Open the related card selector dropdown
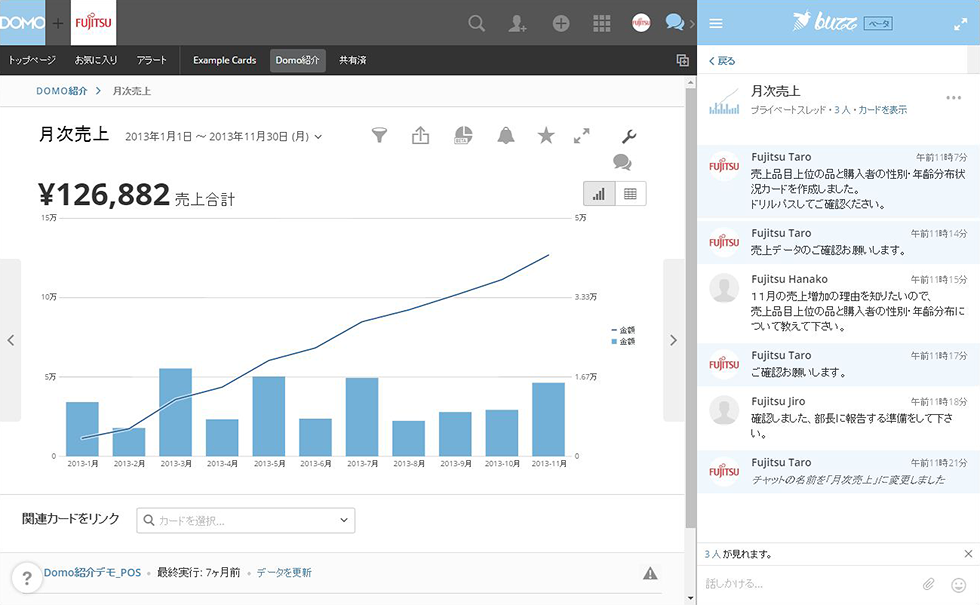The image size is (980, 613). (246, 521)
